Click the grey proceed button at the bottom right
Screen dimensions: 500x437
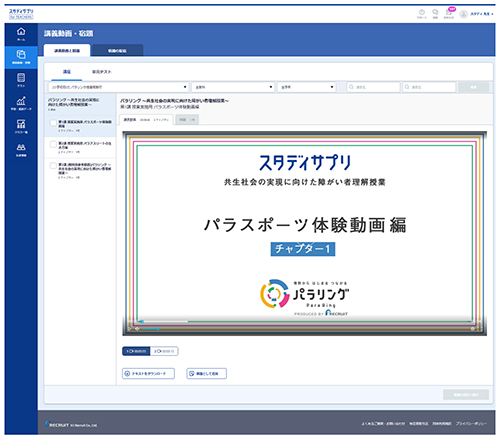pyautogui.click(x=466, y=395)
